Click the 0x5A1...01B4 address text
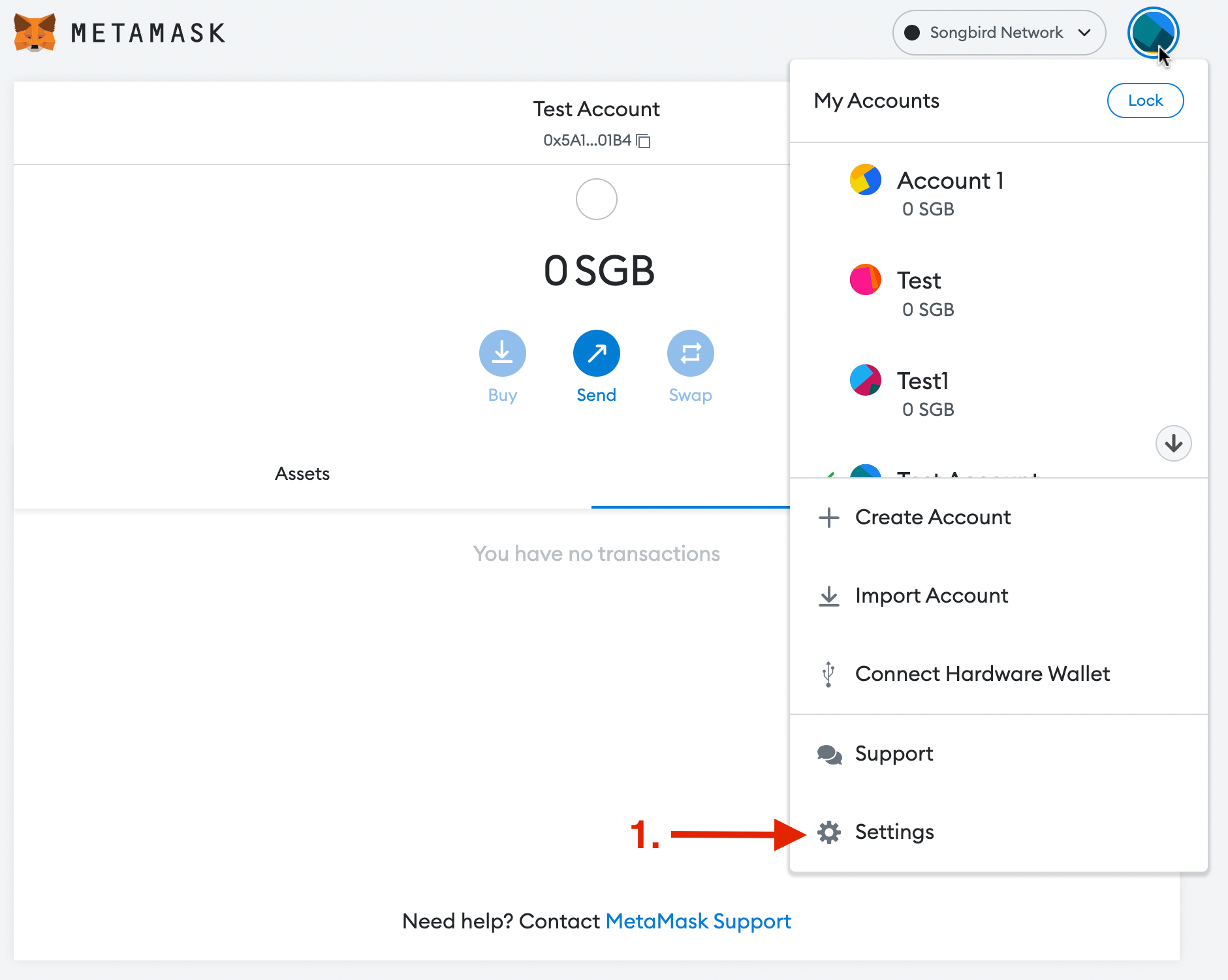Screen dimensions: 1228x980 [x=588, y=140]
